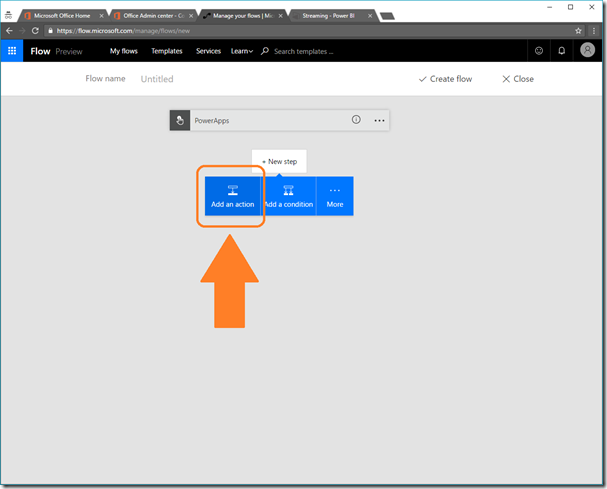Click the Untitled flow name field

[x=157, y=79]
